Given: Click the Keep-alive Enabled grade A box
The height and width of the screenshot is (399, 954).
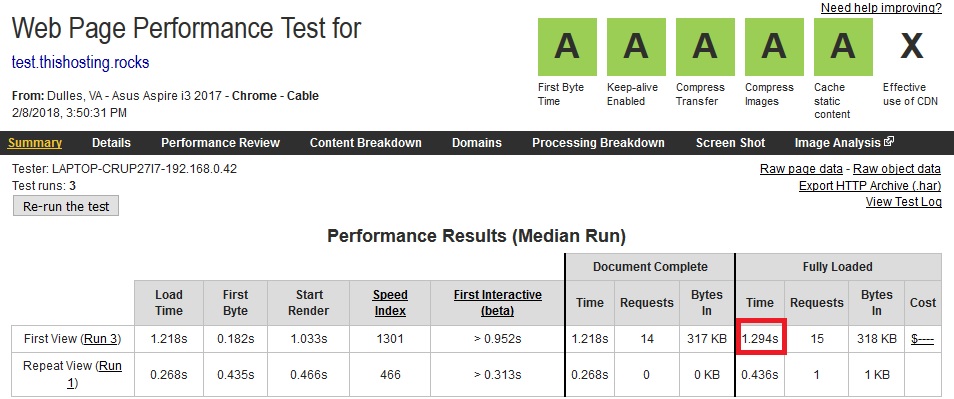Looking at the screenshot, I should coord(636,47).
